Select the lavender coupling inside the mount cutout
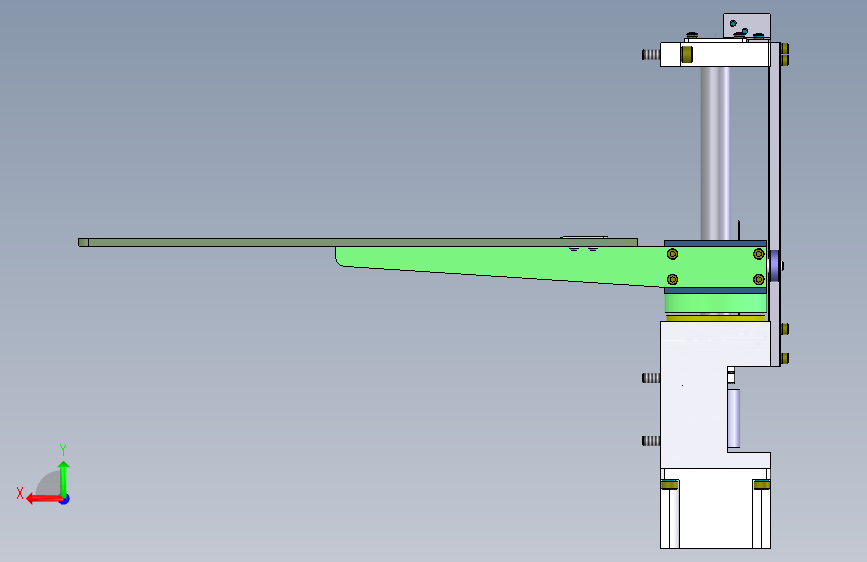Image resolution: width=867 pixels, height=562 pixels. click(x=734, y=418)
